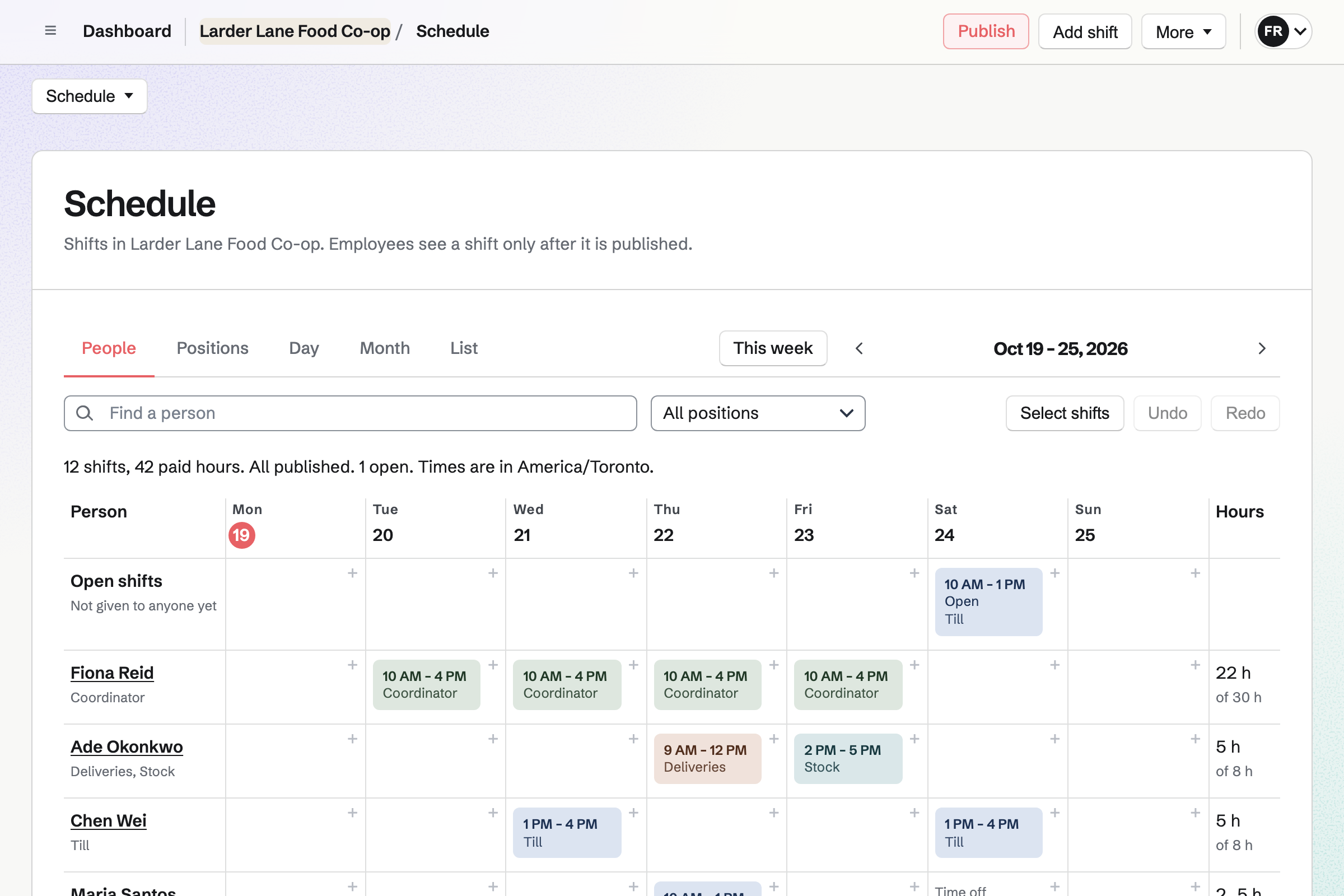1344x896 pixels.
Task: Switch to the People tab
Action: pos(109,348)
